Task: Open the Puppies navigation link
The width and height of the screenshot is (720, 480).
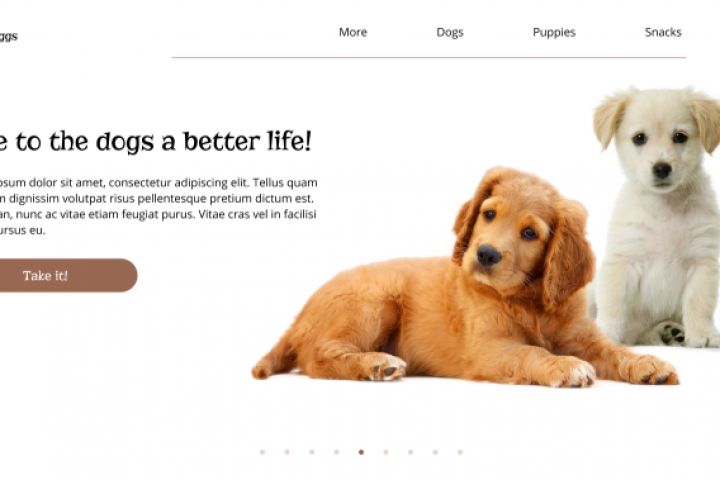Action: click(x=554, y=33)
